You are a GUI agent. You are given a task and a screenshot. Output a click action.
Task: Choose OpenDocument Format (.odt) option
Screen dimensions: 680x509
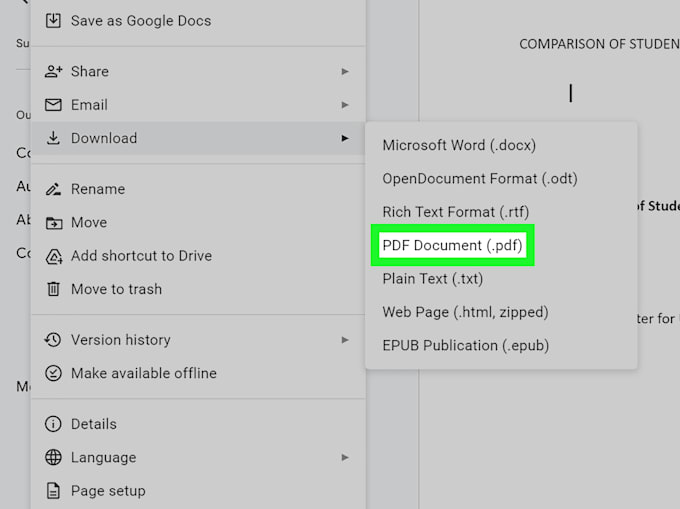(x=480, y=179)
